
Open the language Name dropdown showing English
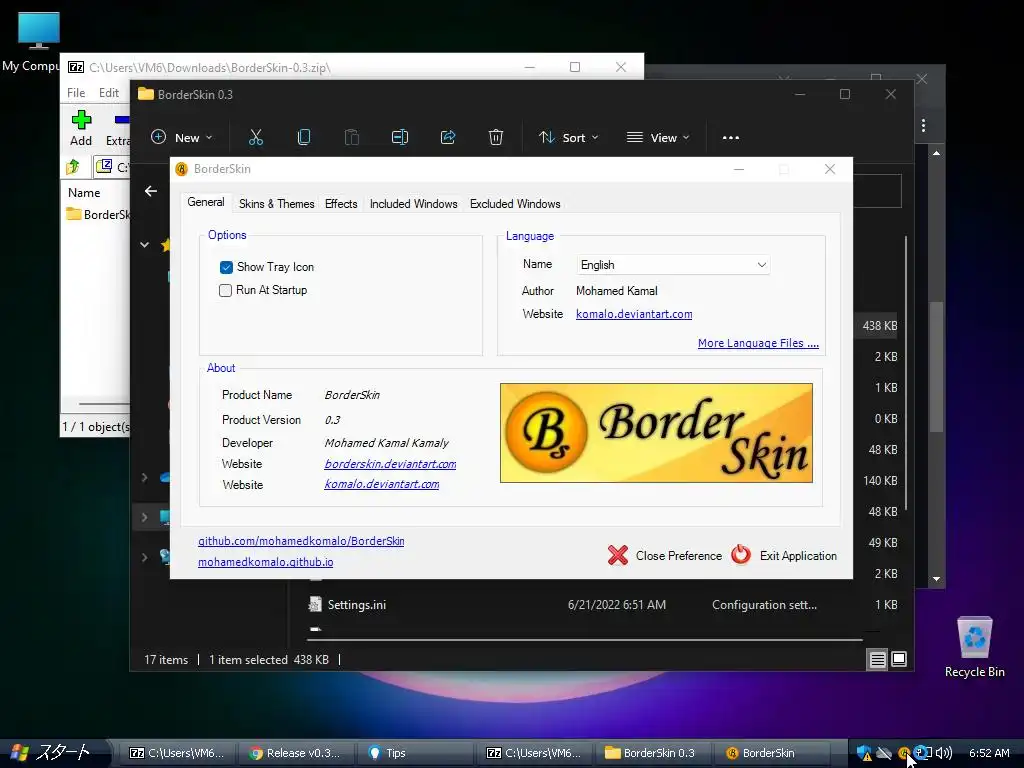[x=673, y=264]
